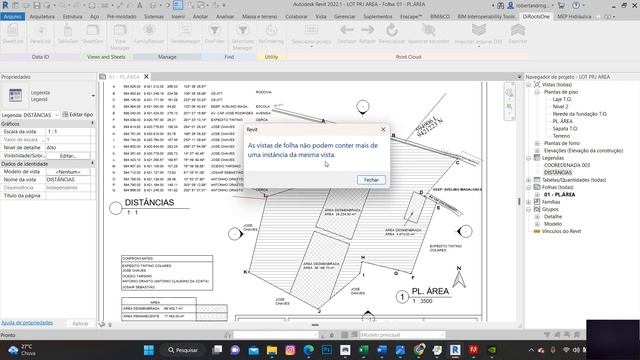Click the shopping cart icon in title bar

coord(561,5)
